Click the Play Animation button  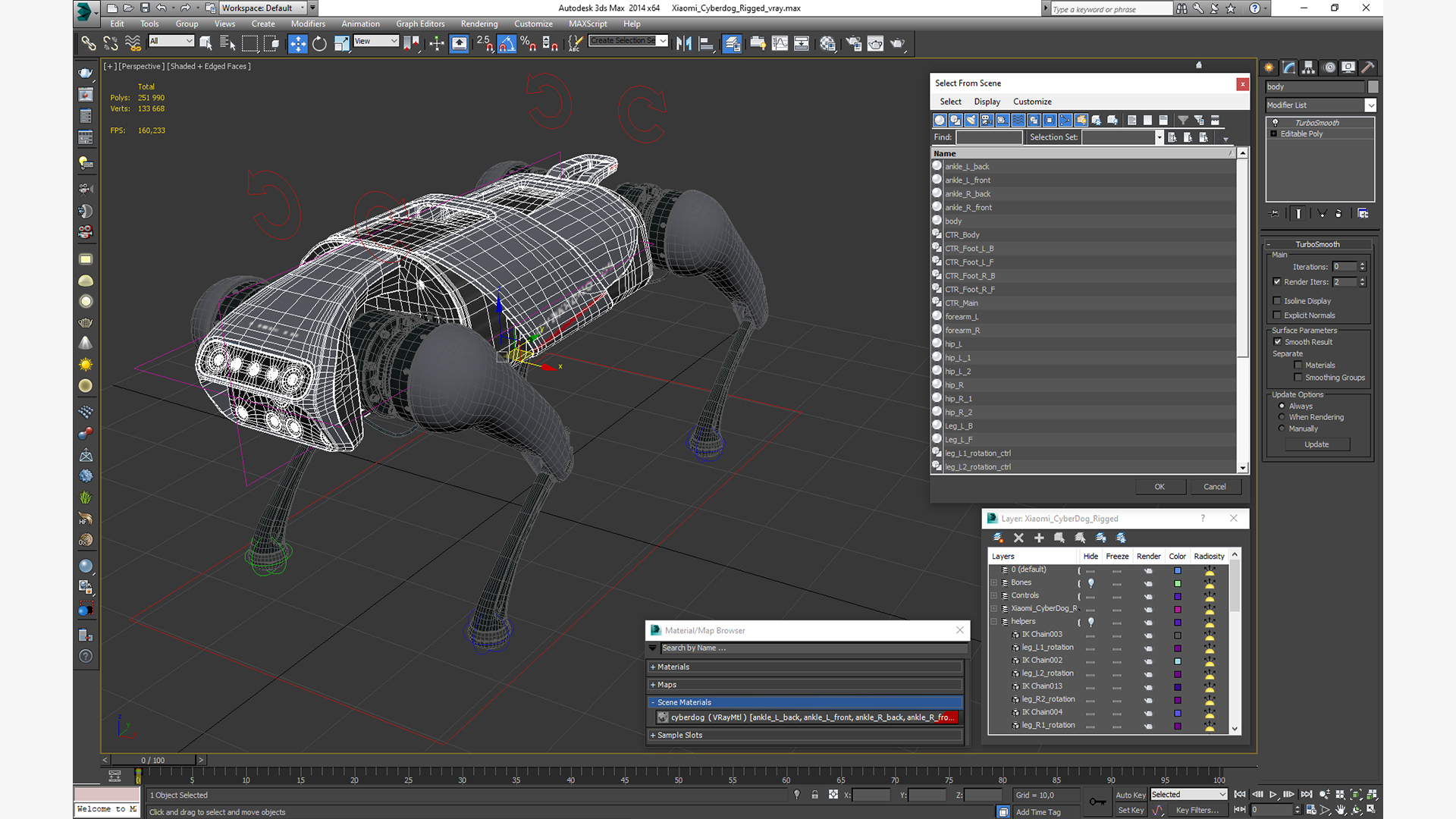pyautogui.click(x=1273, y=794)
